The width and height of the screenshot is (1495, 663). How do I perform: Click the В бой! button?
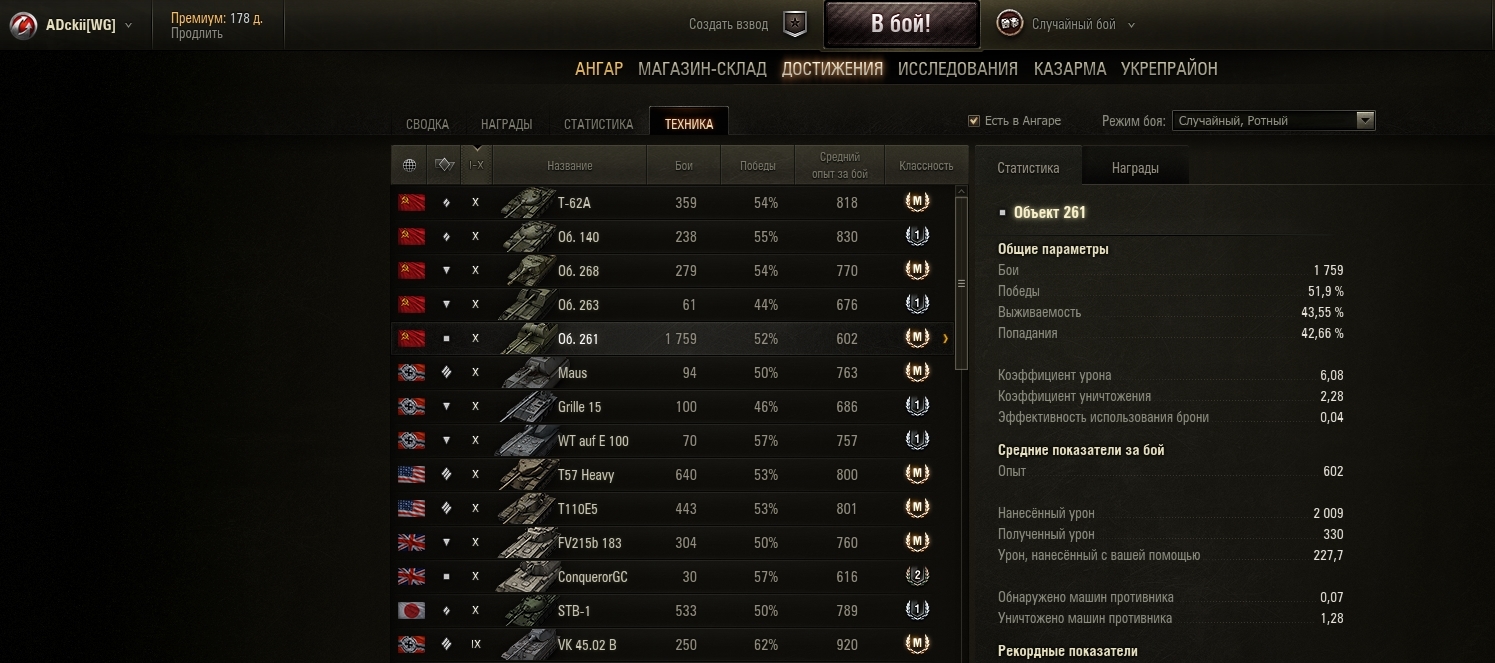[x=901, y=24]
